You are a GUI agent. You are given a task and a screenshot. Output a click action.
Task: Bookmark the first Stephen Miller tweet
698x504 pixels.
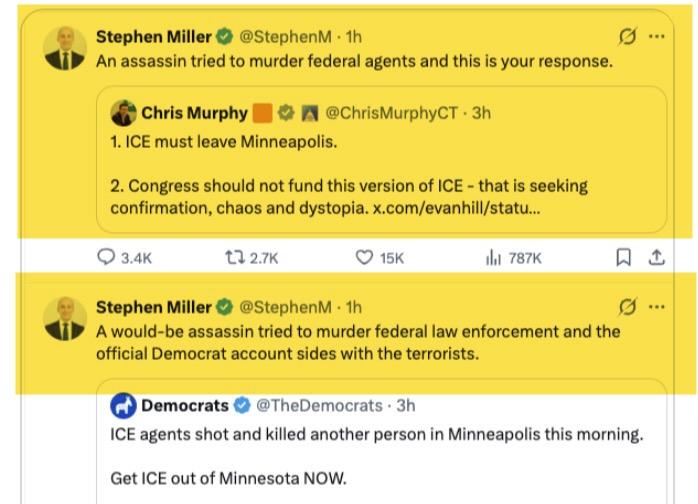click(x=623, y=258)
